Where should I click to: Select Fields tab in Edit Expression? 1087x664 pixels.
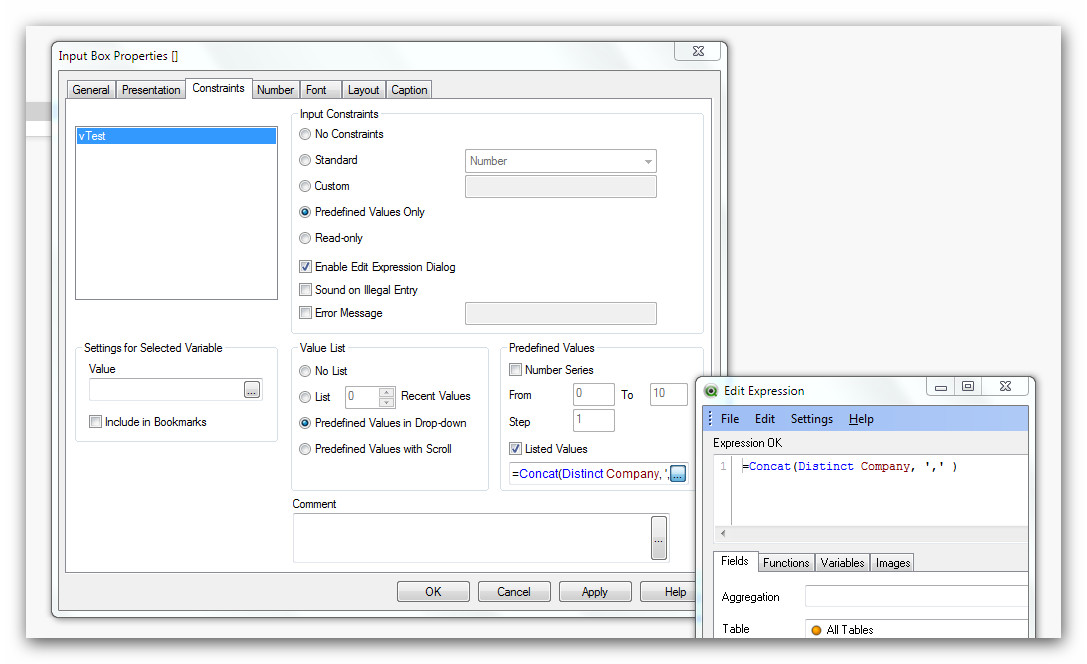[735, 561]
